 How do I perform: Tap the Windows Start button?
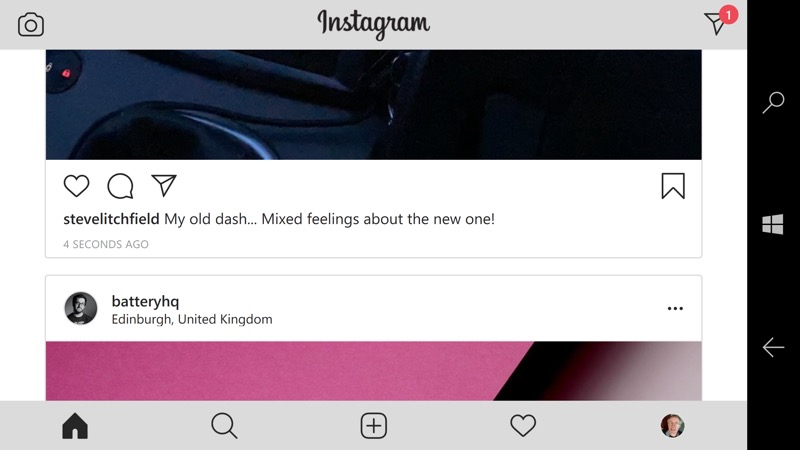773,224
